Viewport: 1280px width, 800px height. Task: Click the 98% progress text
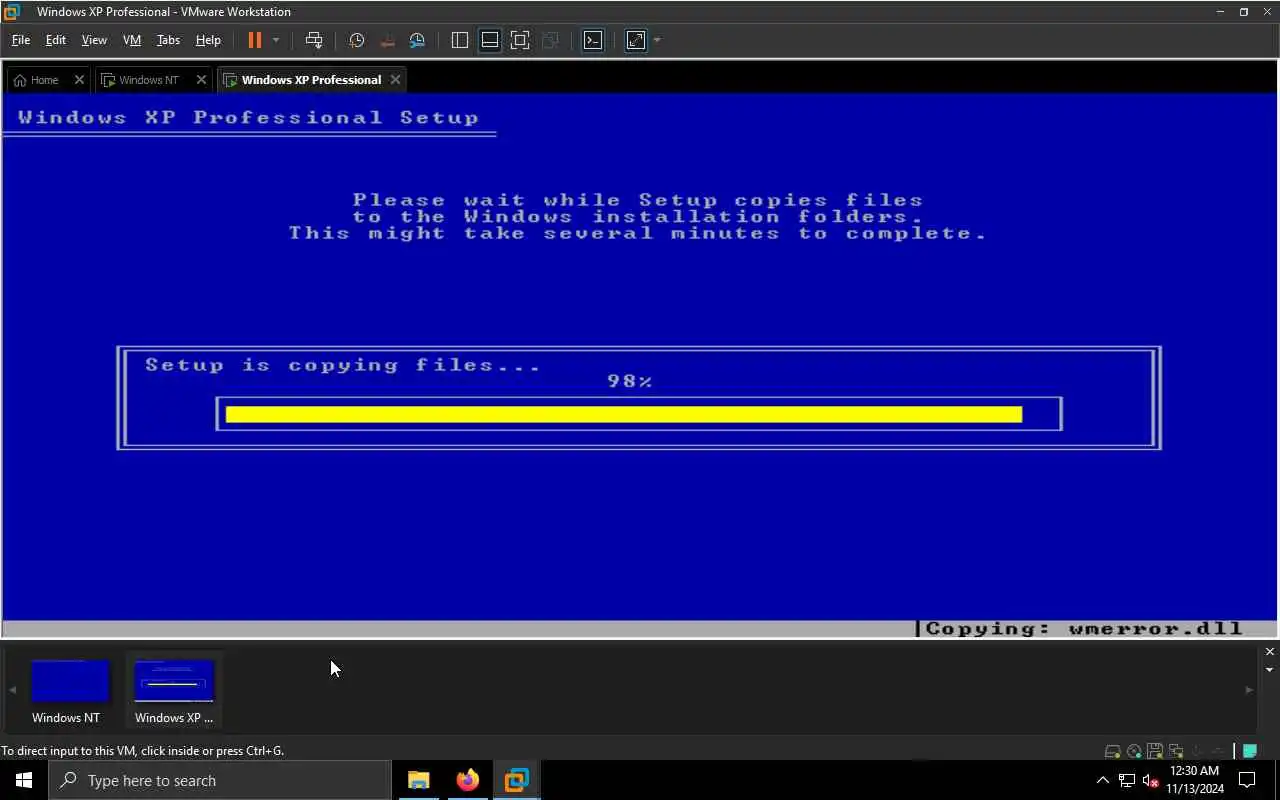point(630,381)
